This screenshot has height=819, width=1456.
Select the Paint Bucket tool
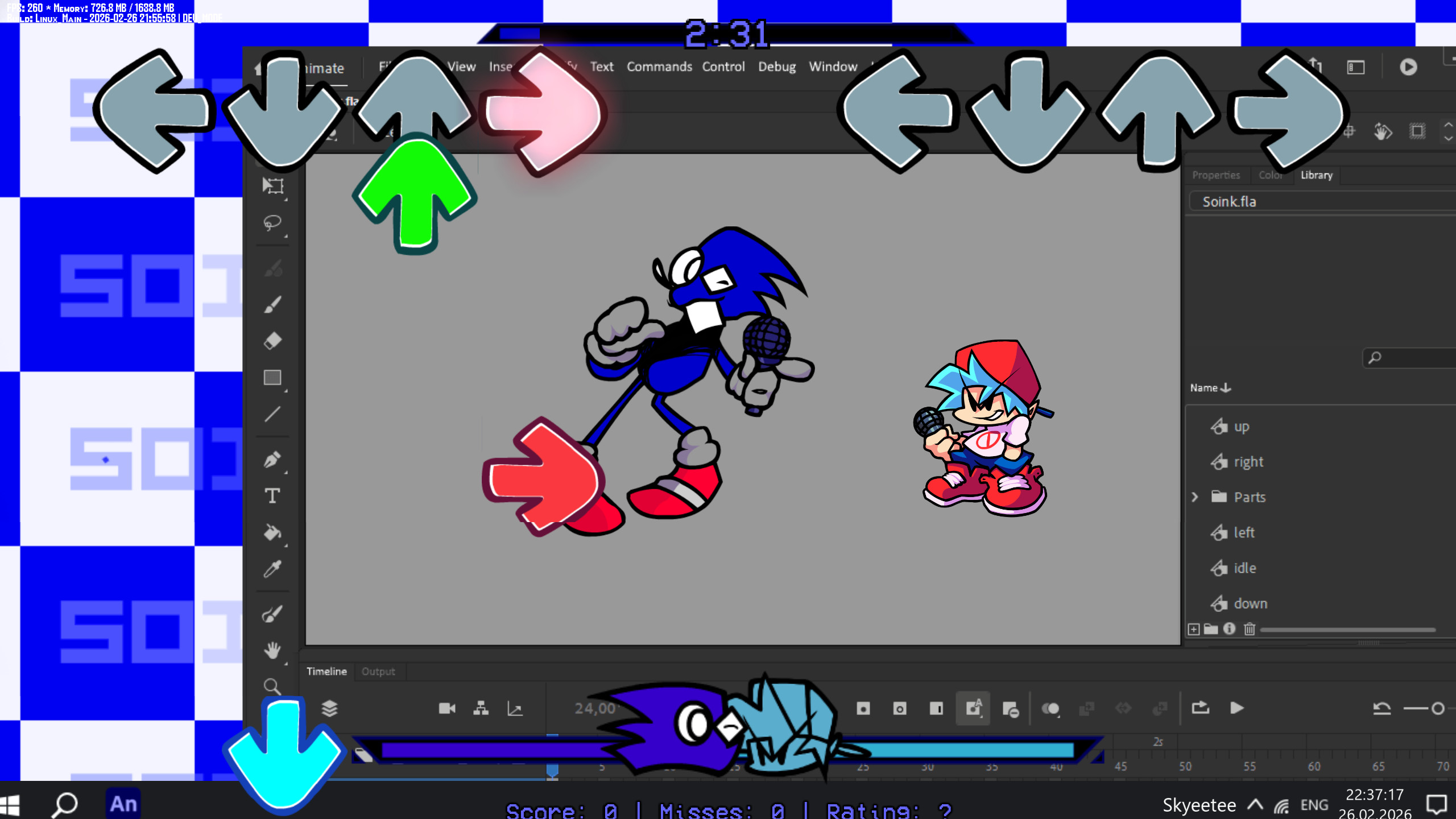(272, 532)
